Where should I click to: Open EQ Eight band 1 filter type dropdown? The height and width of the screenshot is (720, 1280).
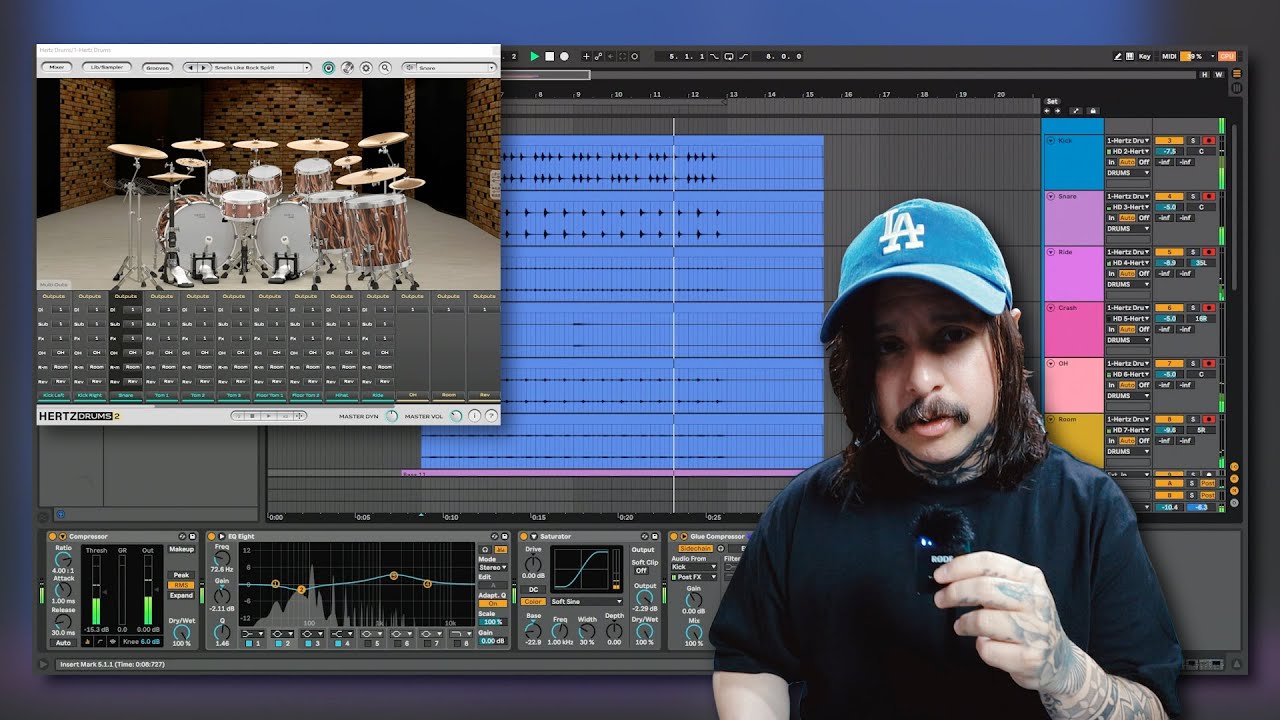pyautogui.click(x=252, y=633)
